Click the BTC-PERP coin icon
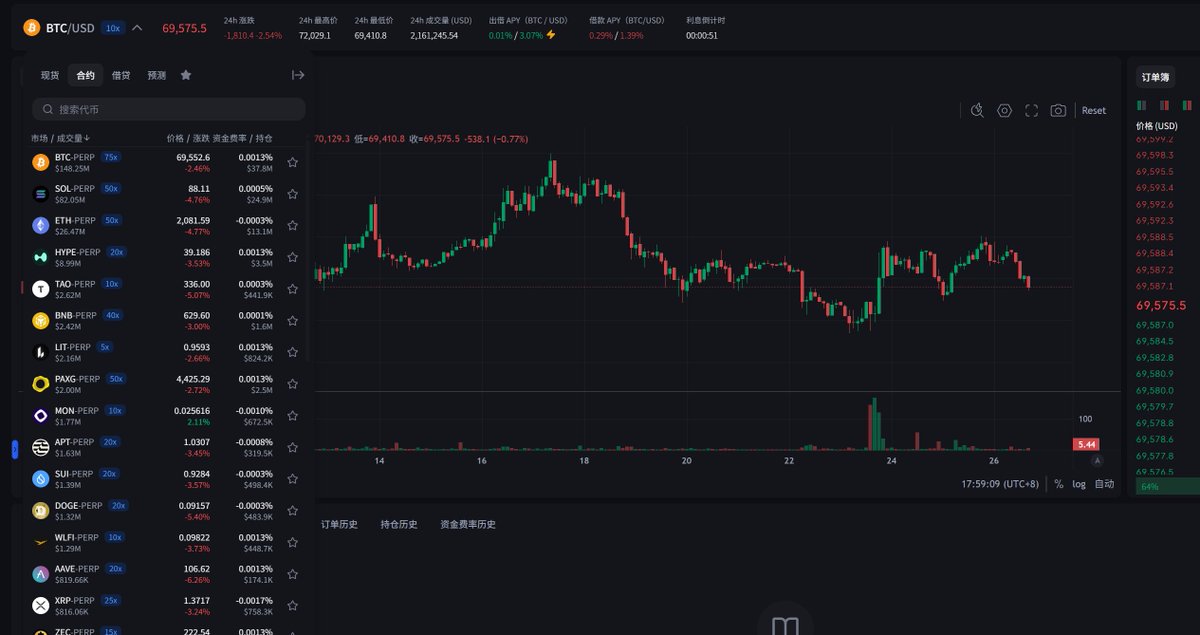Image resolution: width=1200 pixels, height=635 pixels. 41,162
